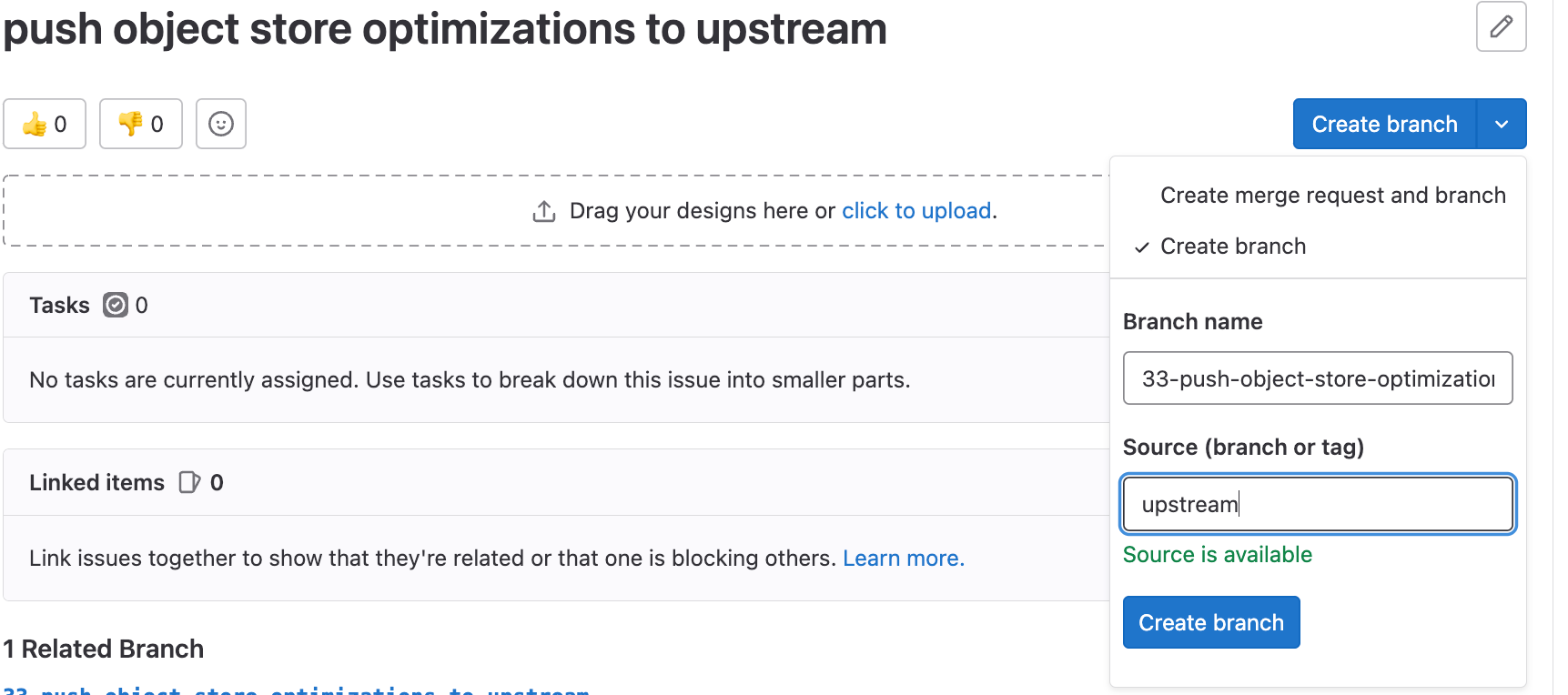Click the Linked items count icon
Screen dimensions: 1568x695
[189, 482]
